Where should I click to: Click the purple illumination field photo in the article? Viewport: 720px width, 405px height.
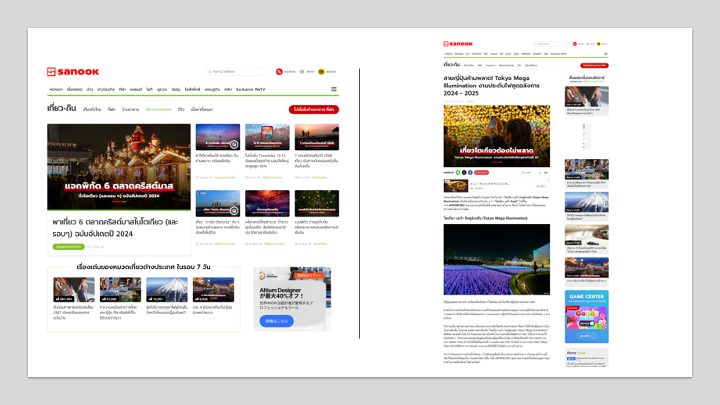(497, 259)
